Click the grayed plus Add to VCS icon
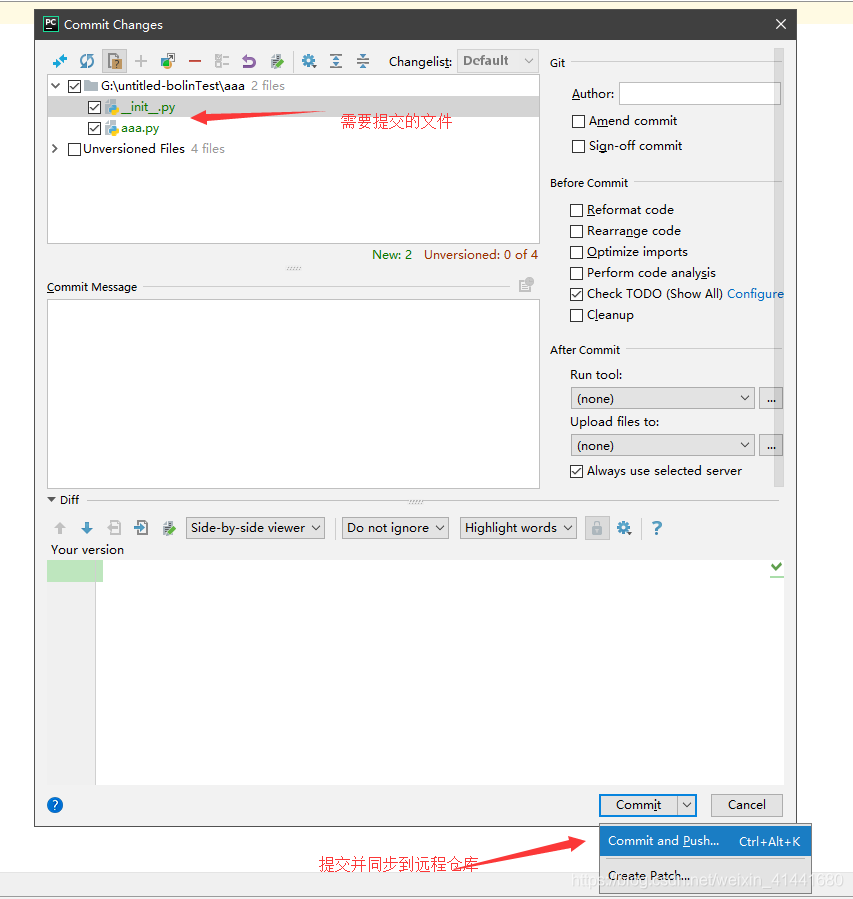The image size is (853, 899). [x=141, y=61]
